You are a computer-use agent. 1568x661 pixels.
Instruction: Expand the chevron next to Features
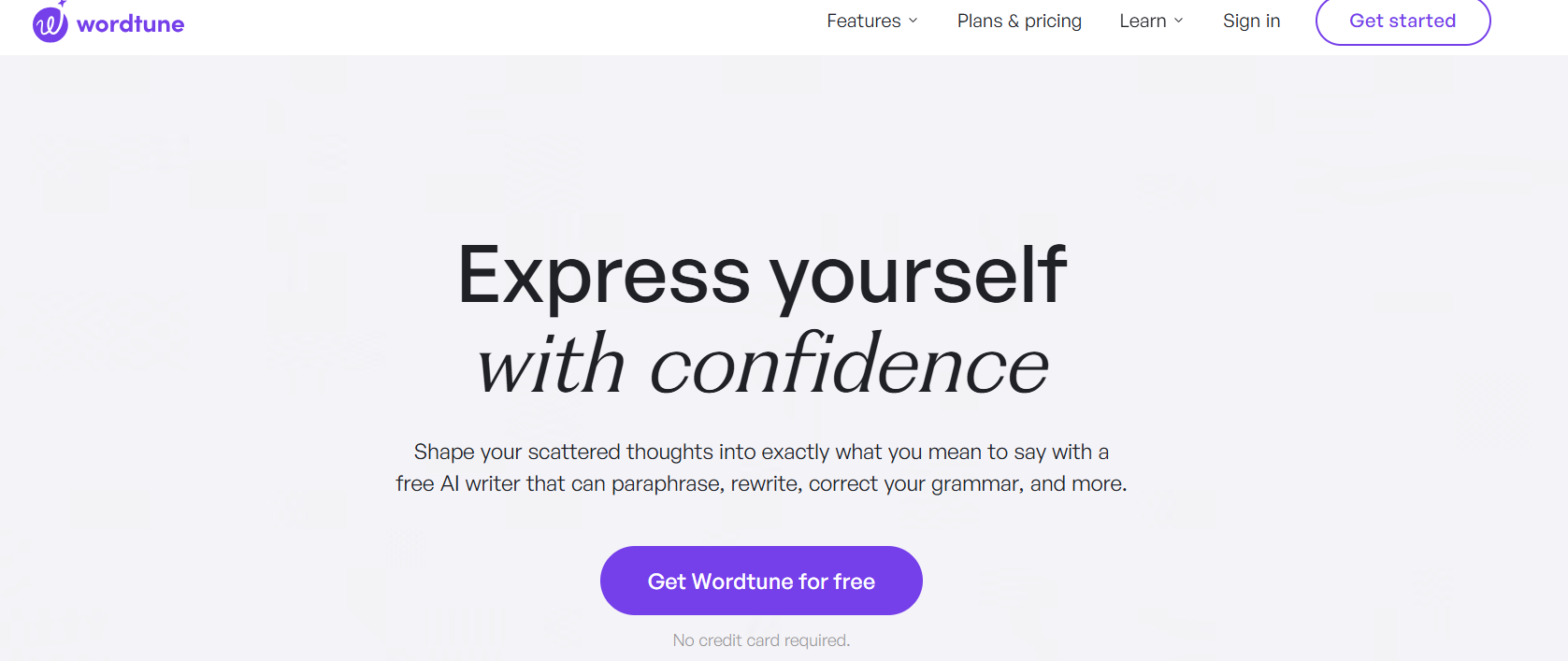tap(913, 21)
